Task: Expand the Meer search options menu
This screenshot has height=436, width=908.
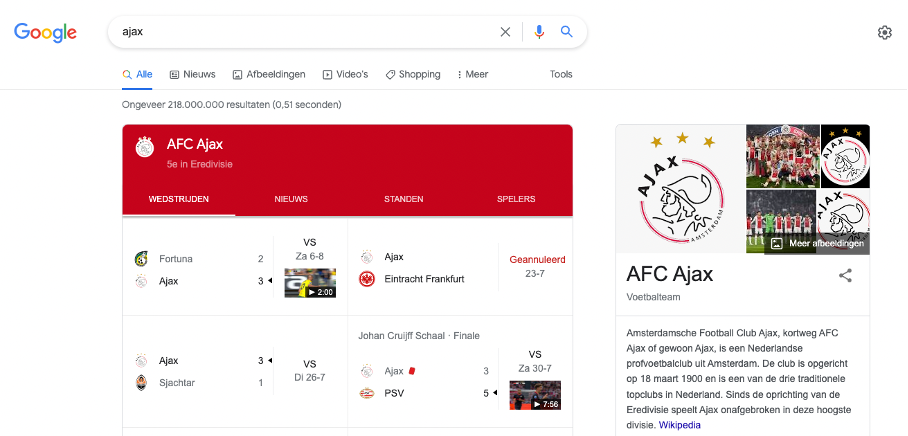Action: pos(472,75)
